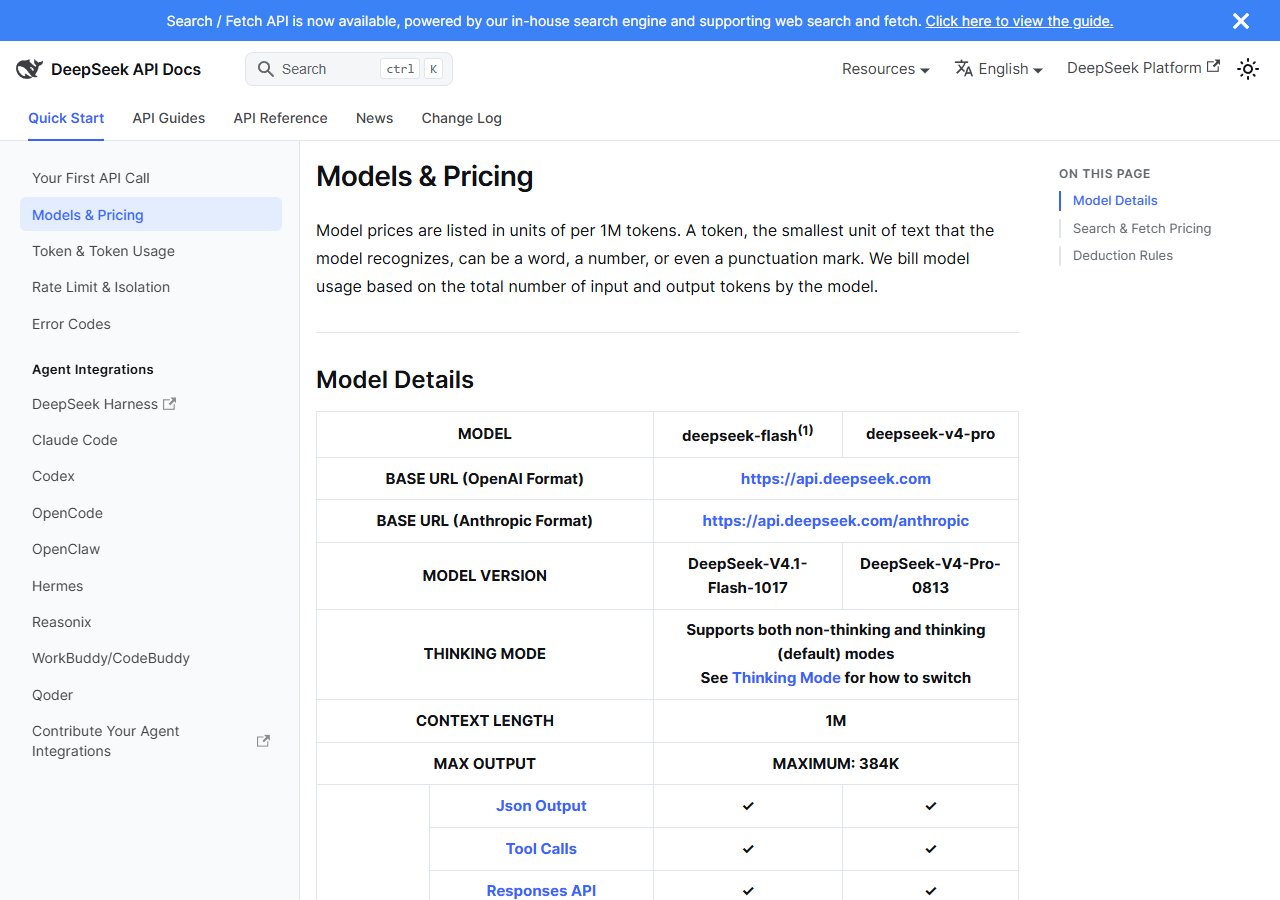Image resolution: width=1280 pixels, height=900 pixels.
Task: Open Token & Token Usage sidebar page
Action: pos(151,251)
